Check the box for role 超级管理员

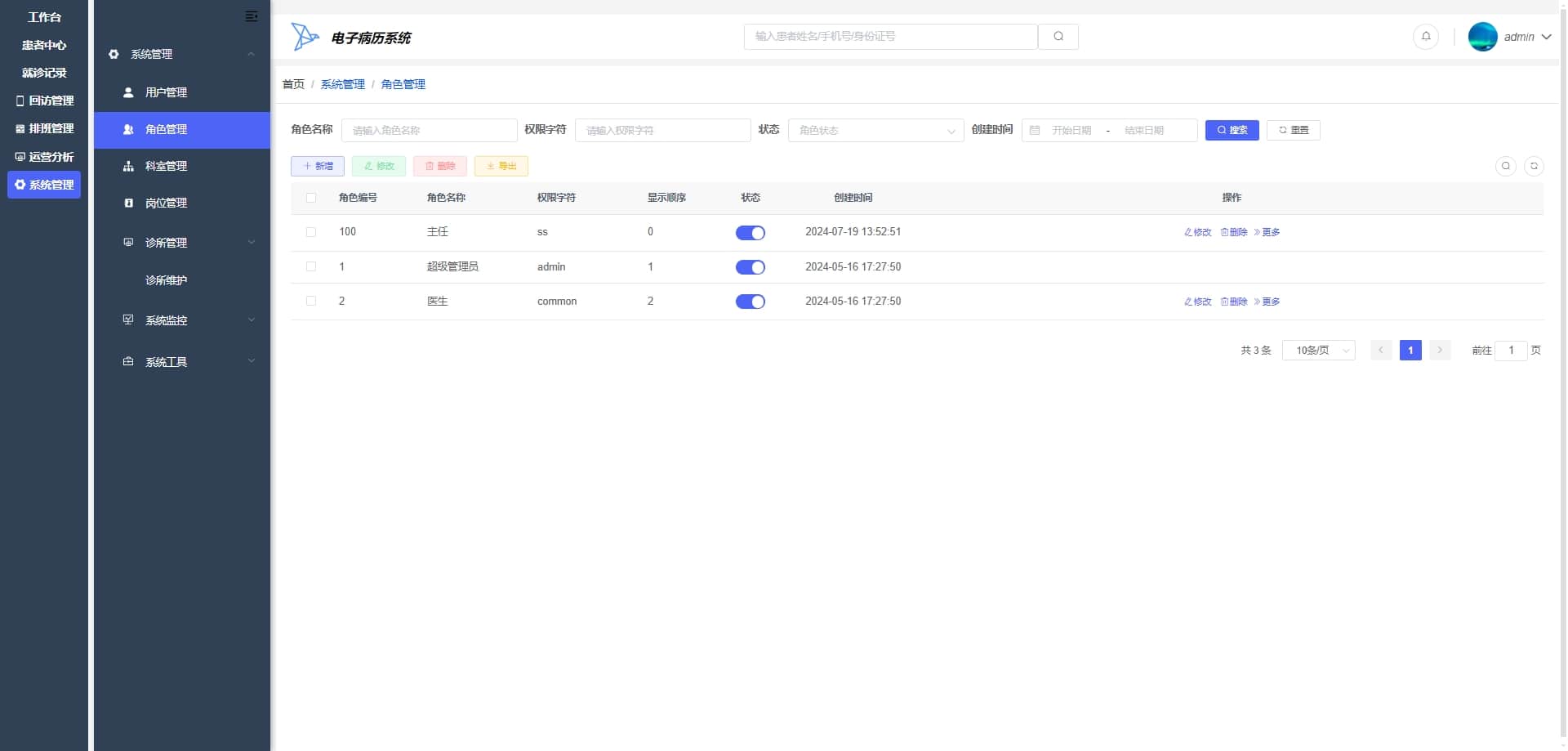311,267
